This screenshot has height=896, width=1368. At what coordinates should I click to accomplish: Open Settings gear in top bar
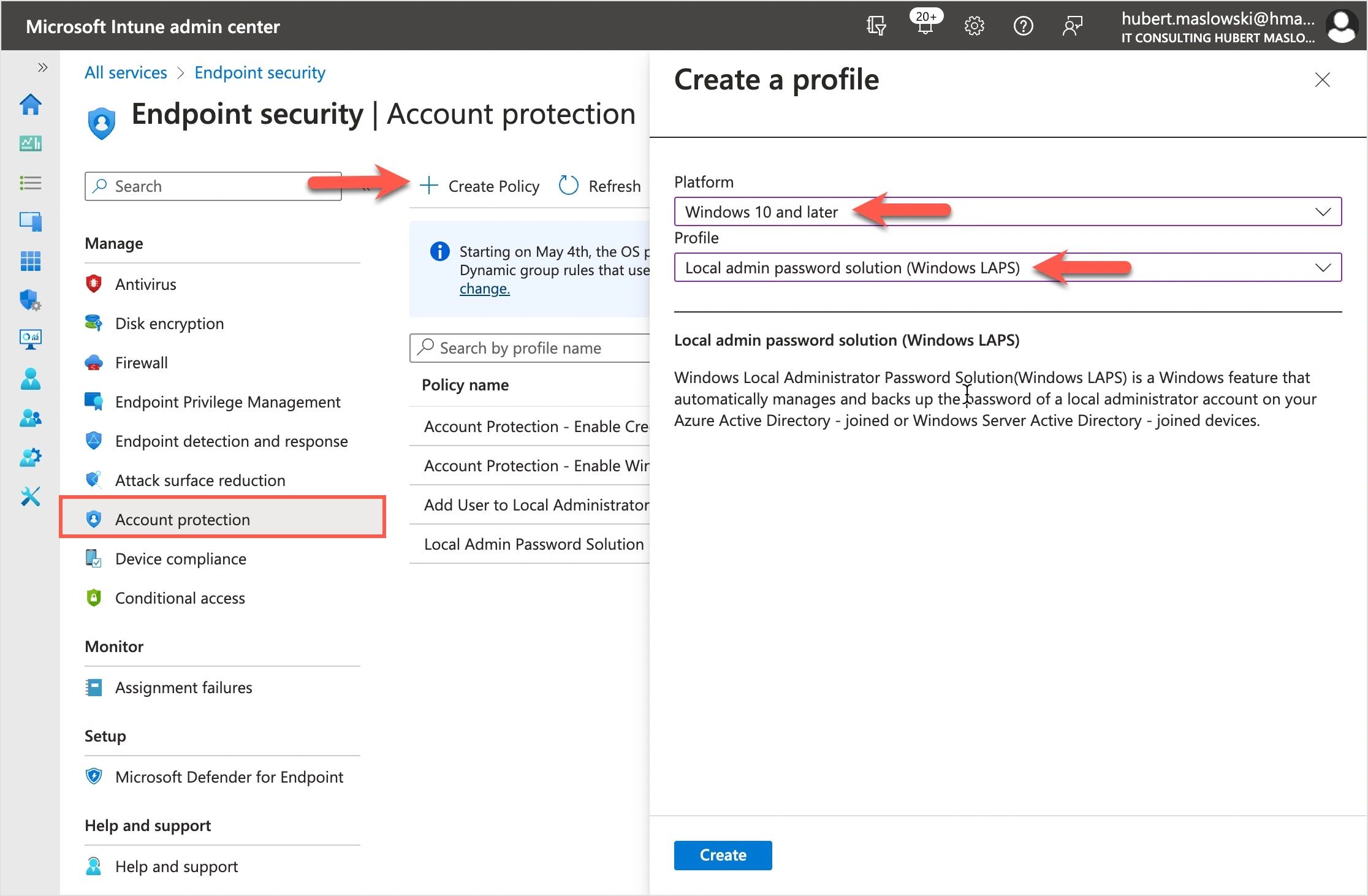974,26
